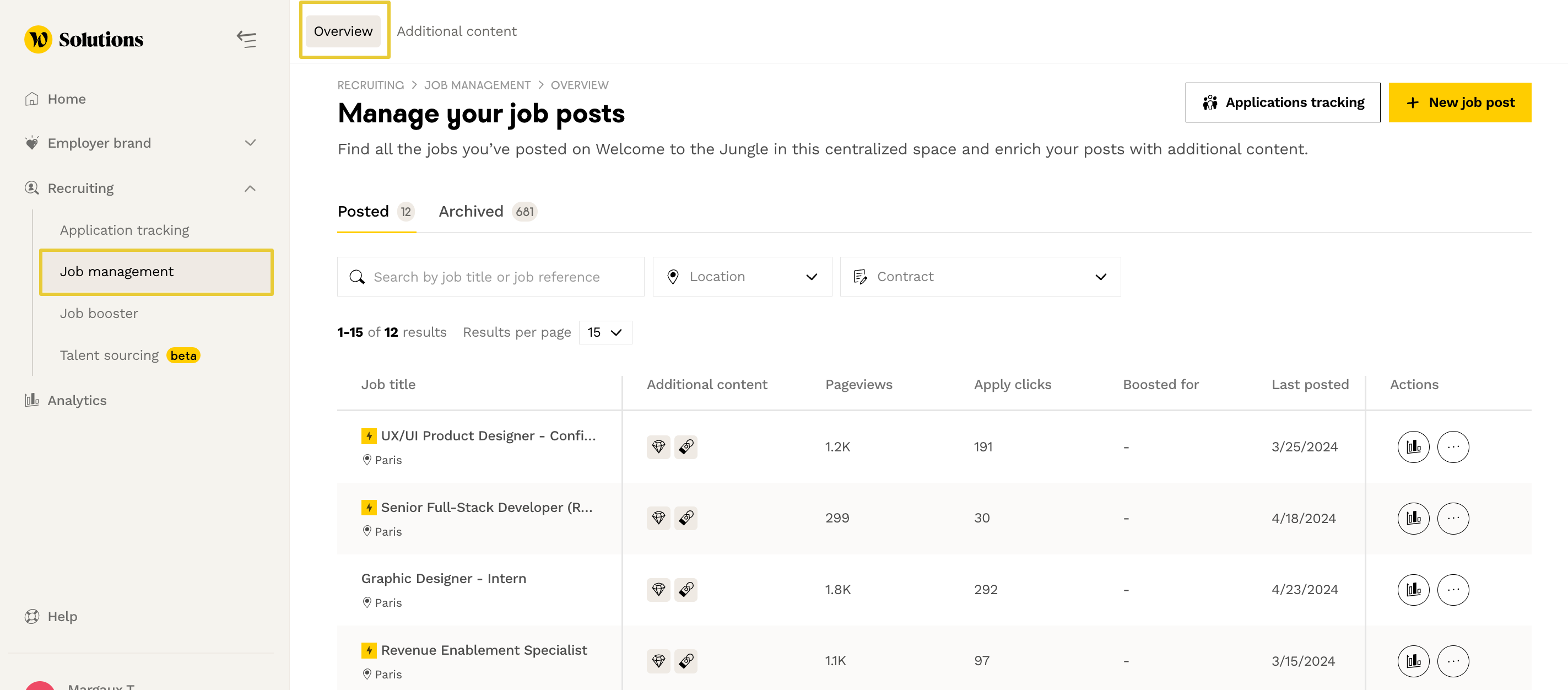Viewport: 1568px width, 690px height.
Task: Open statistics icon for Graphic Designer - Intern
Action: click(1413, 590)
